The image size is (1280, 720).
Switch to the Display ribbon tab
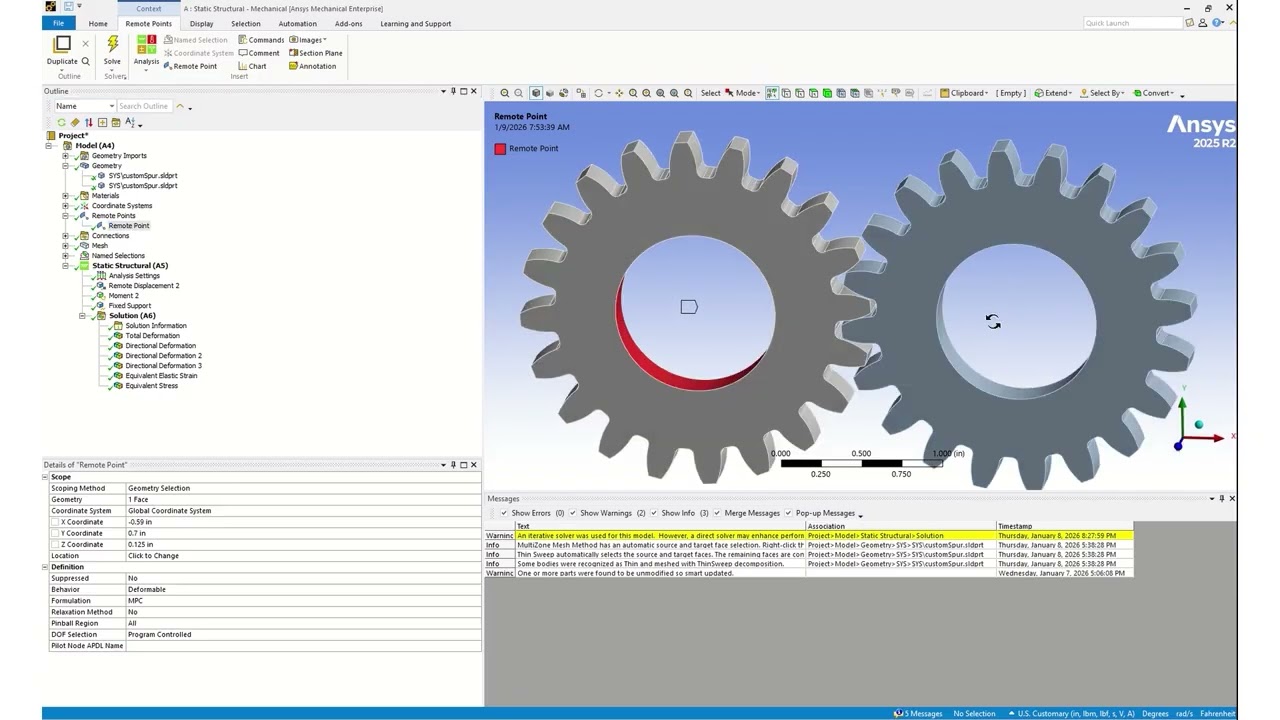(x=201, y=23)
